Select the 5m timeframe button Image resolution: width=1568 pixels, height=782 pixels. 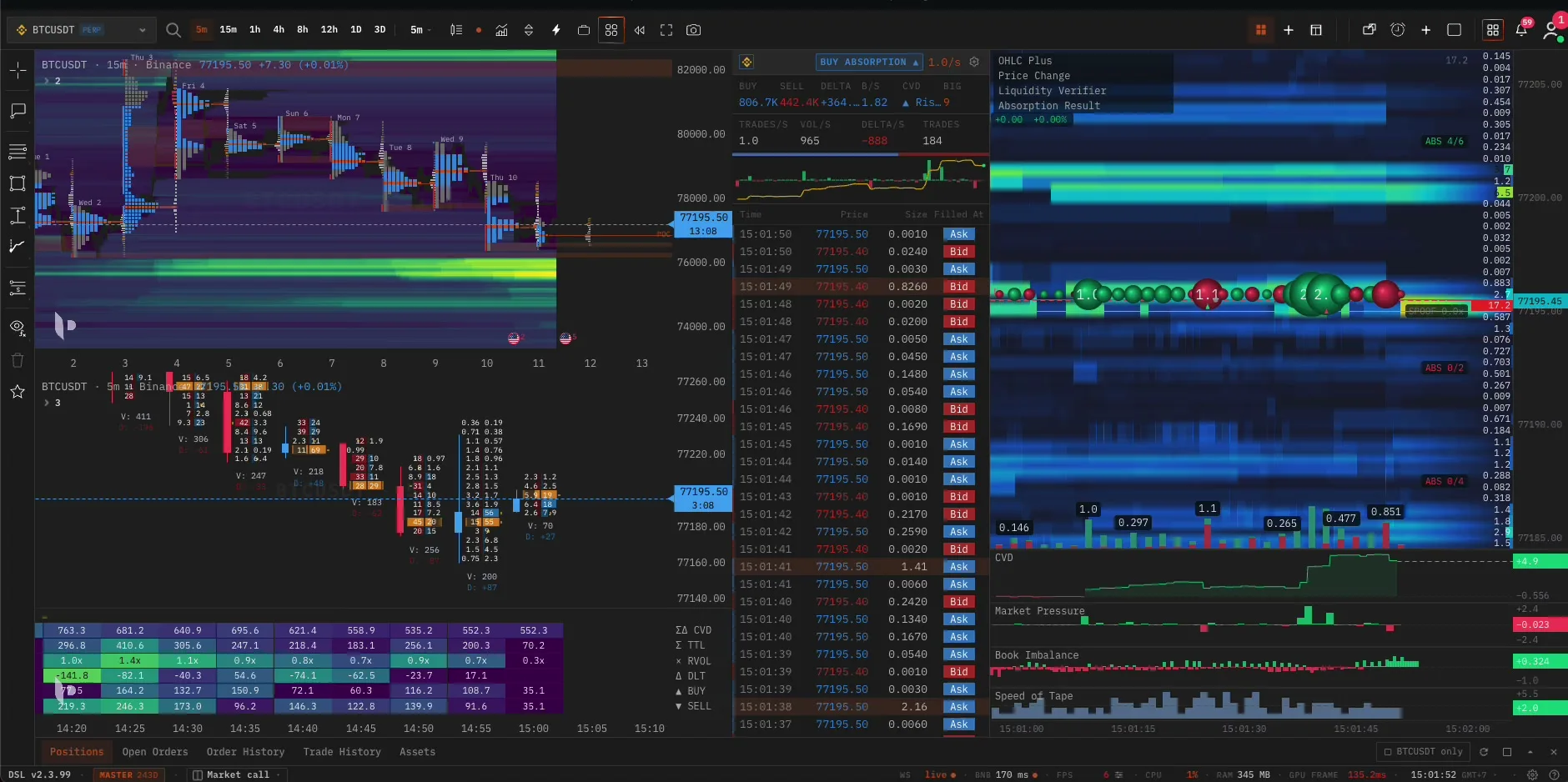coord(202,30)
